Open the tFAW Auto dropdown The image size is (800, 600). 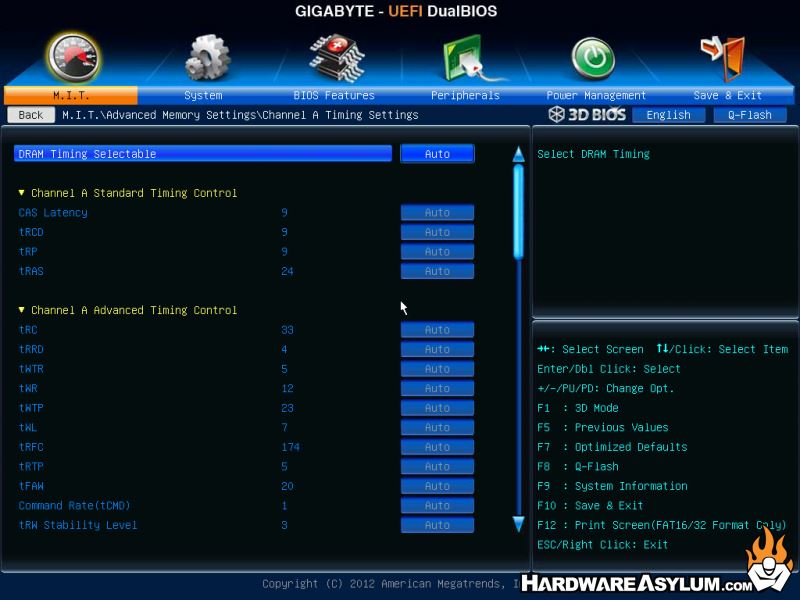click(x=437, y=486)
